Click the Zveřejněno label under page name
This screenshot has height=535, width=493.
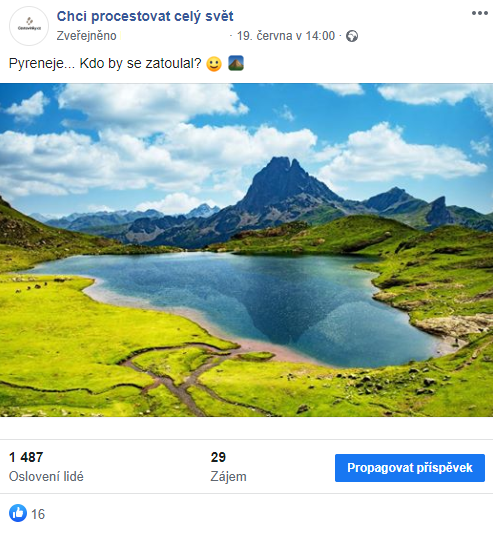(86, 36)
